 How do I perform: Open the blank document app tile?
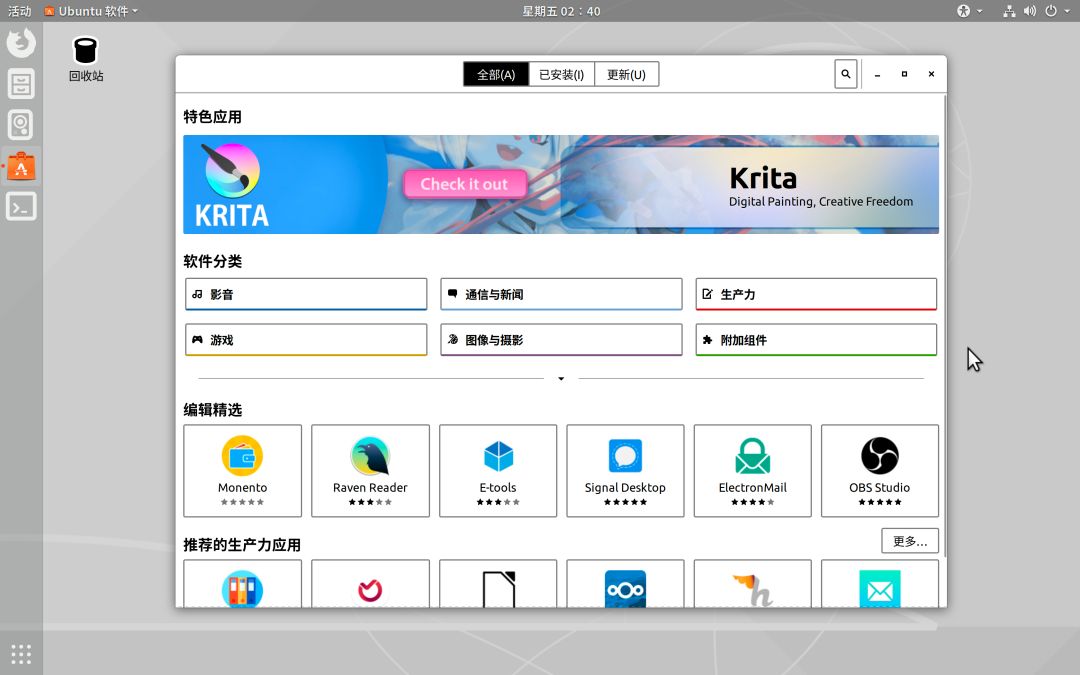498,583
